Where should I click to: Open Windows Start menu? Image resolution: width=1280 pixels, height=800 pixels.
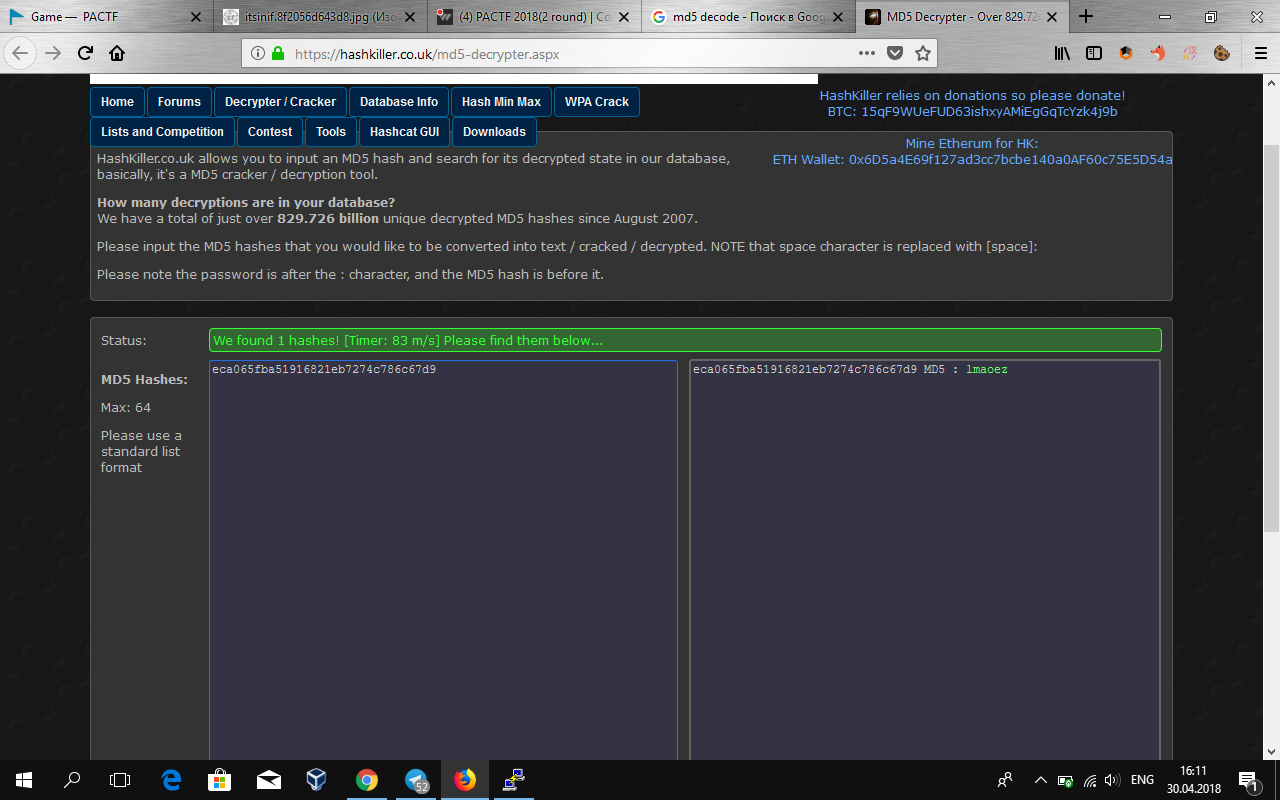[x=24, y=780]
